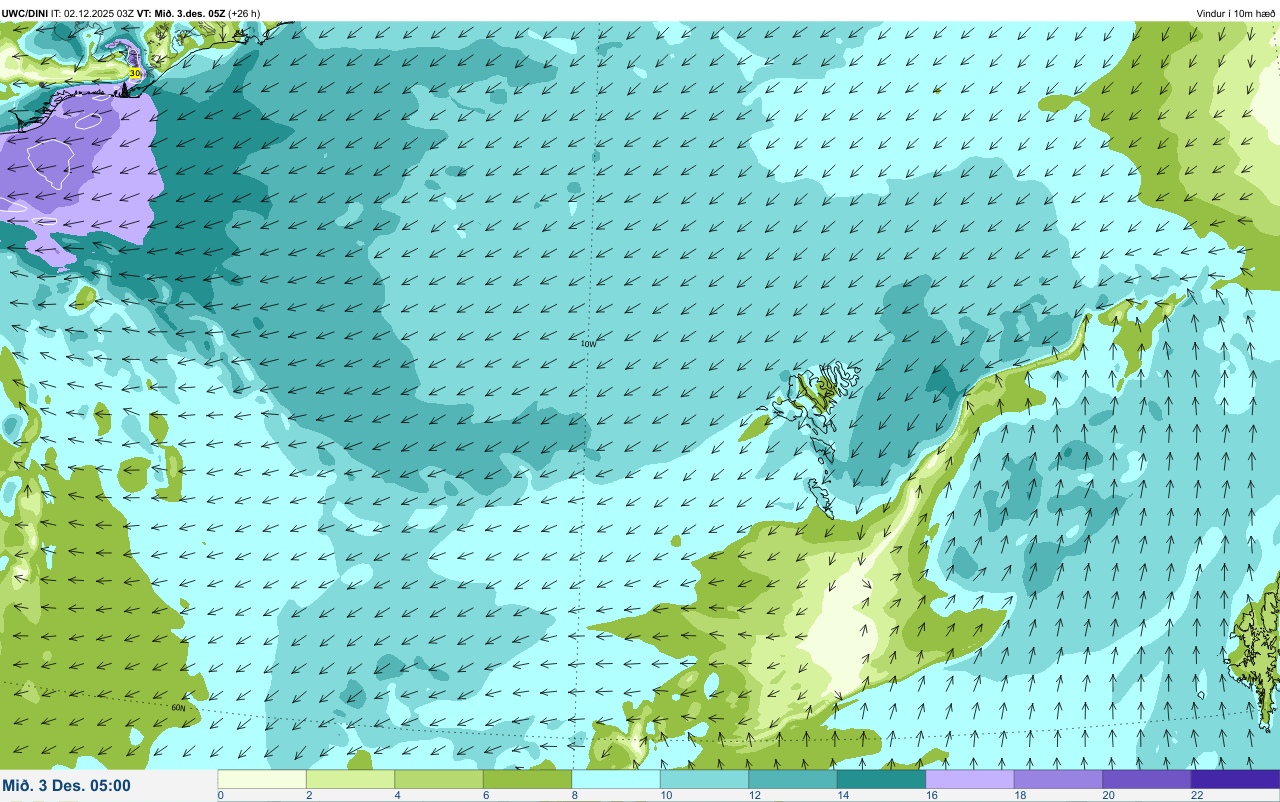Click the yellow '30' wind value marker
Screen dimensions: 1280x802
135,73
